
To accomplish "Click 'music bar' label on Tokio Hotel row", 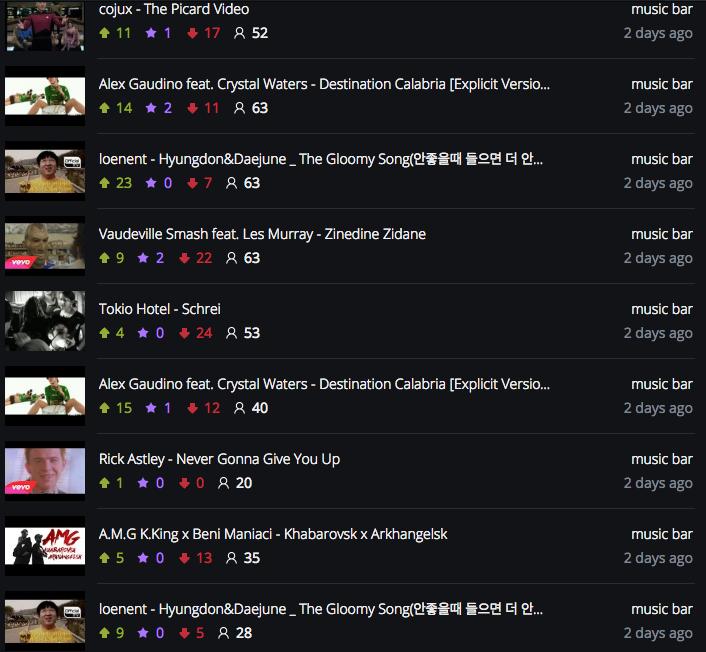I will [661, 309].
